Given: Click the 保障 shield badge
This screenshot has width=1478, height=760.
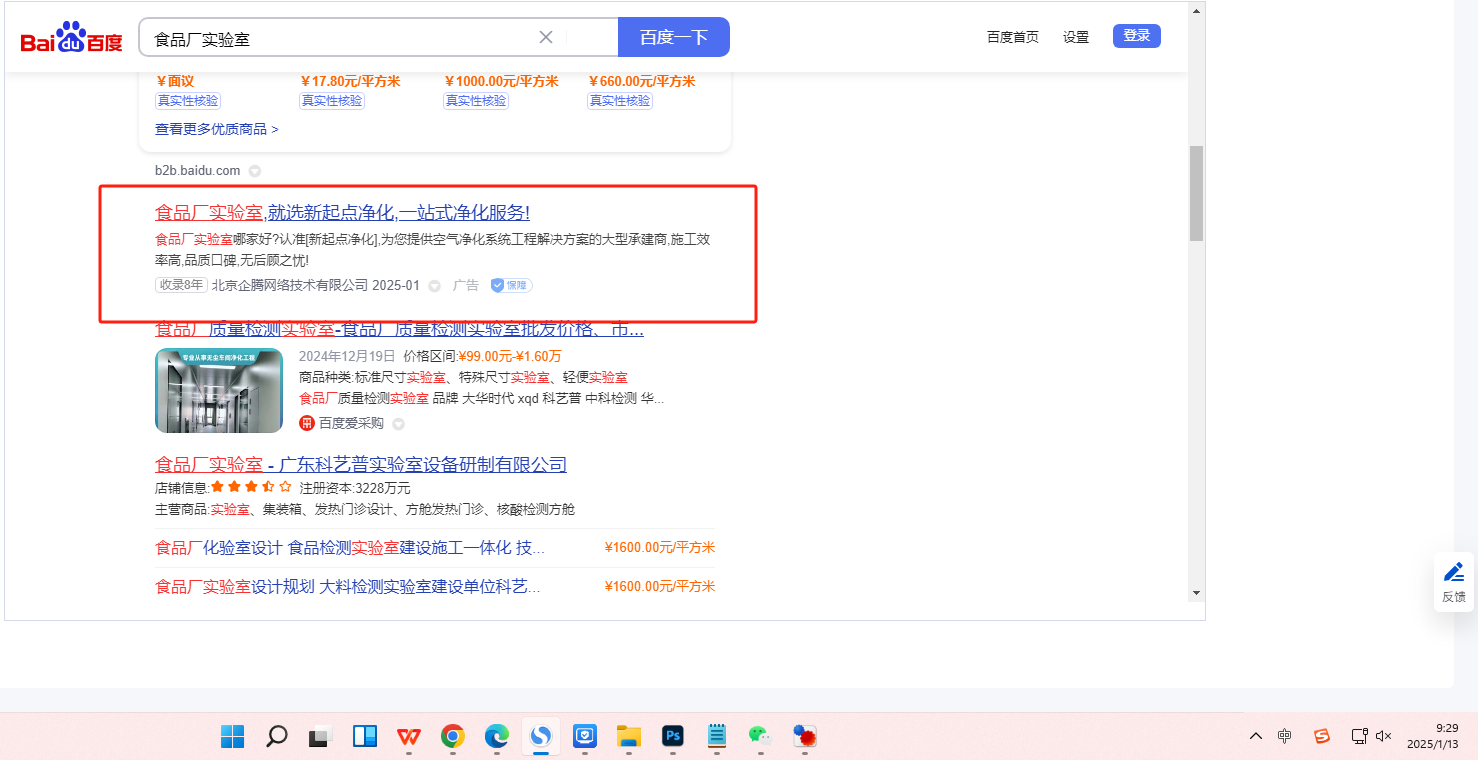Looking at the screenshot, I should coord(511,286).
